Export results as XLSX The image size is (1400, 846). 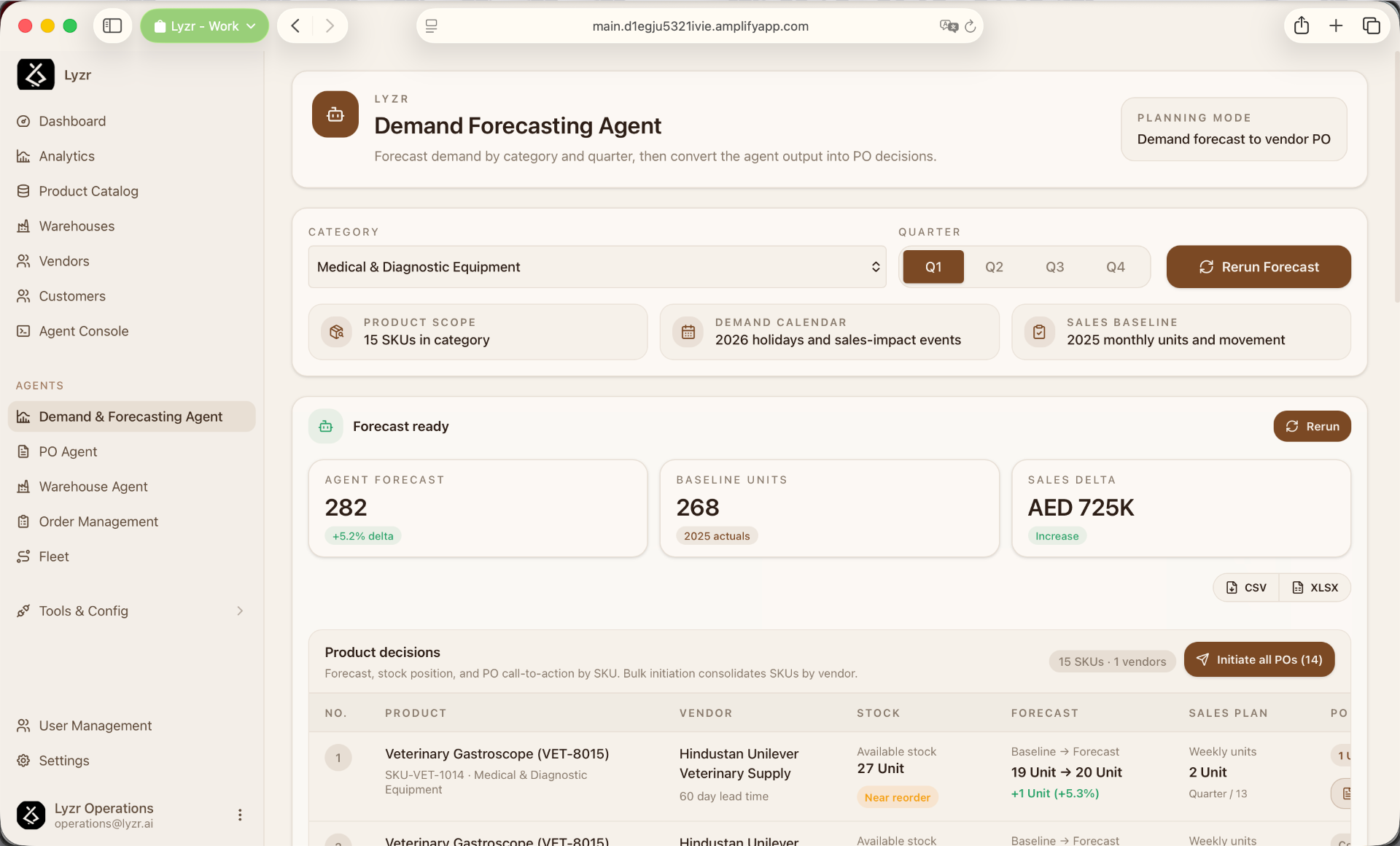point(1315,587)
